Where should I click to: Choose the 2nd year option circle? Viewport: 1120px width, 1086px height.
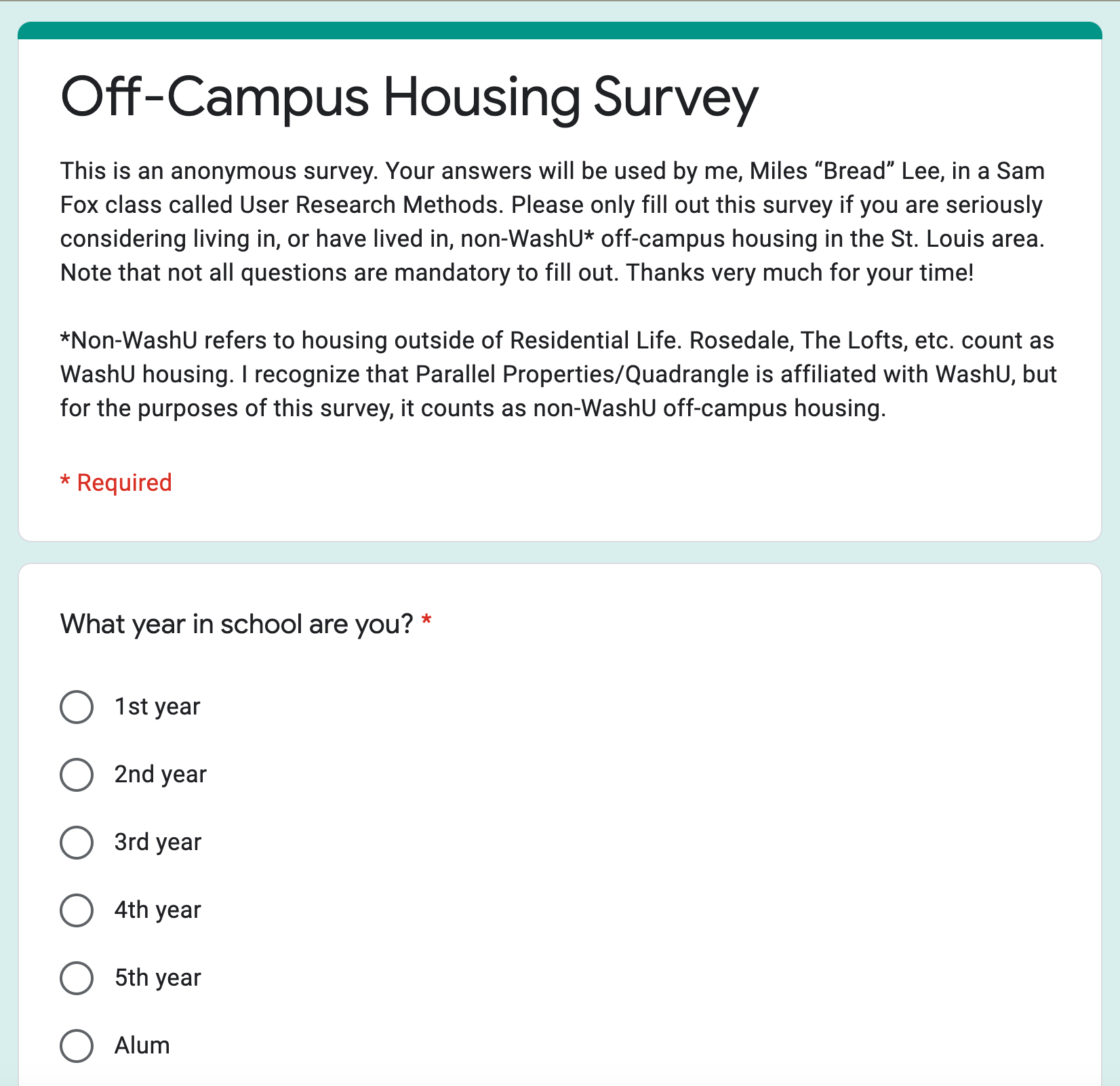77,775
